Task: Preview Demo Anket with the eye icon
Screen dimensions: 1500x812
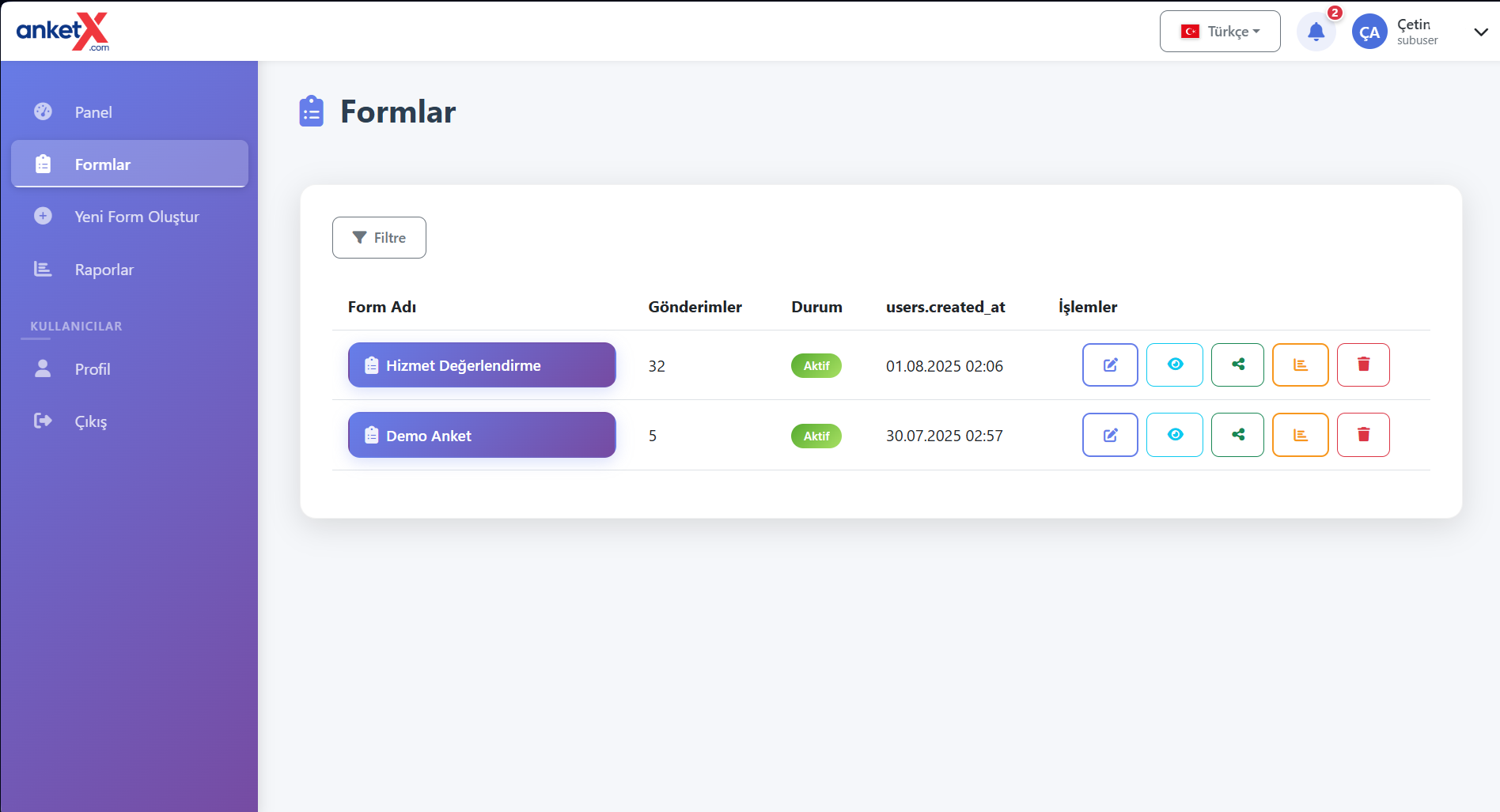Action: (x=1175, y=435)
